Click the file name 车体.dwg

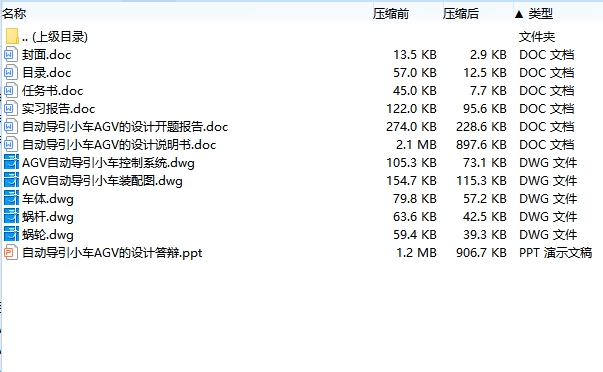tap(48, 199)
